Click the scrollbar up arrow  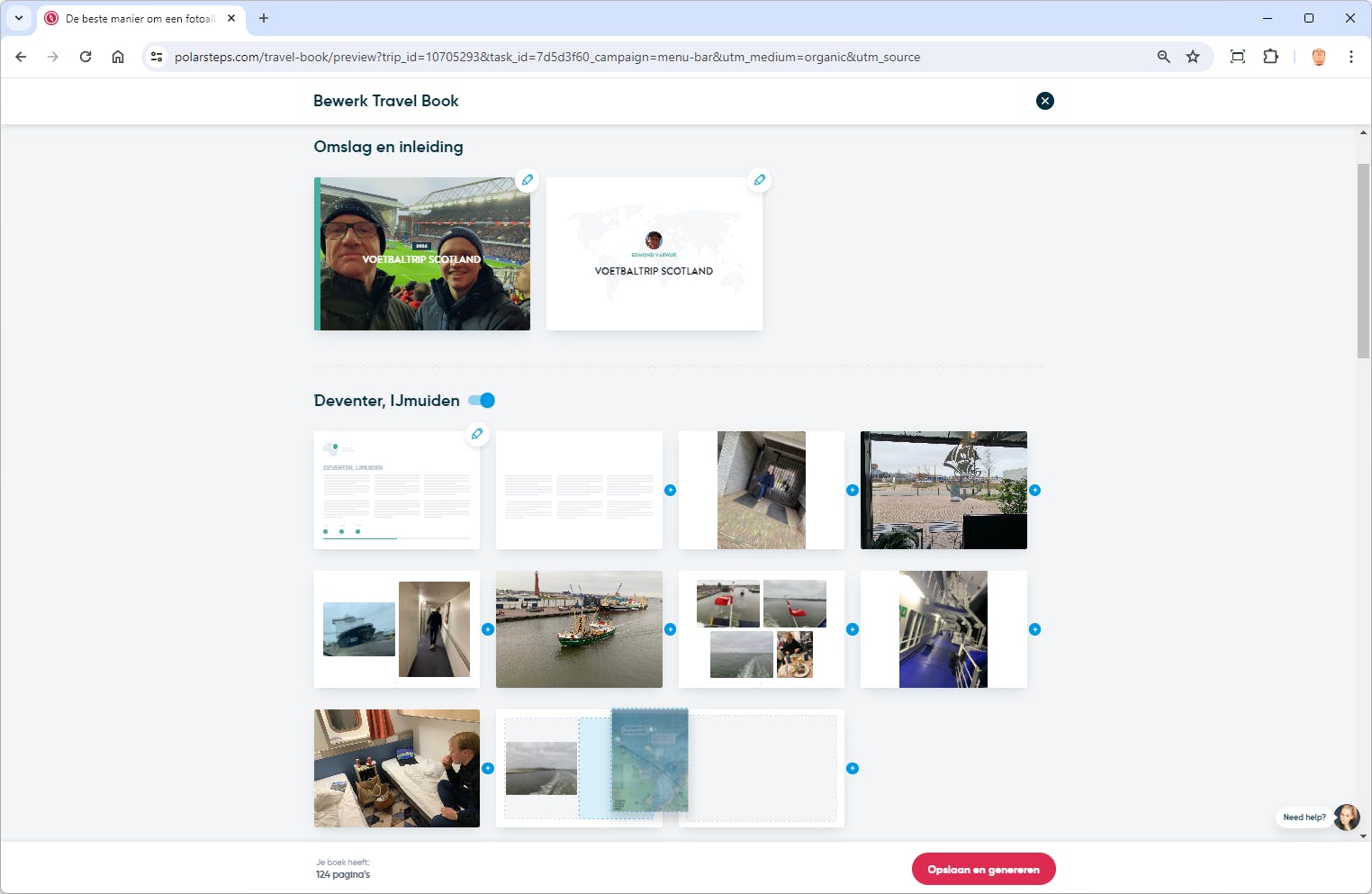click(x=1363, y=132)
